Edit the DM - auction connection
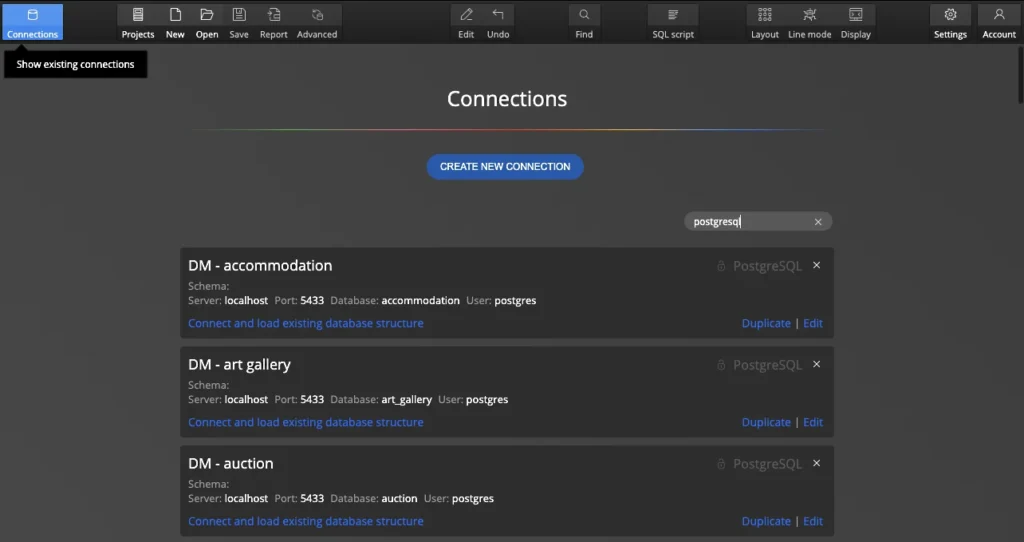This screenshot has width=1024, height=542. coord(813,521)
